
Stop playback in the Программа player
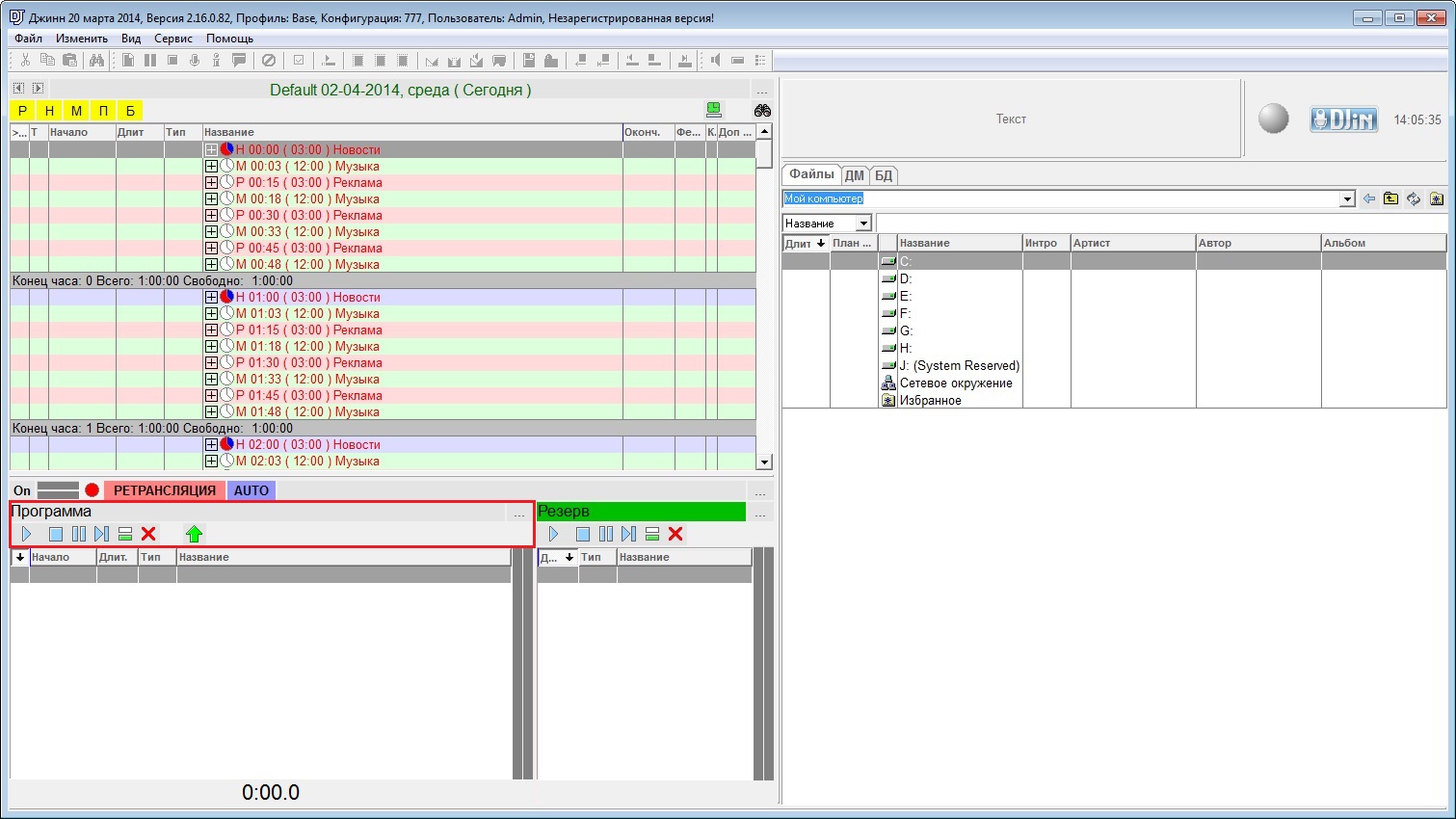click(x=56, y=534)
